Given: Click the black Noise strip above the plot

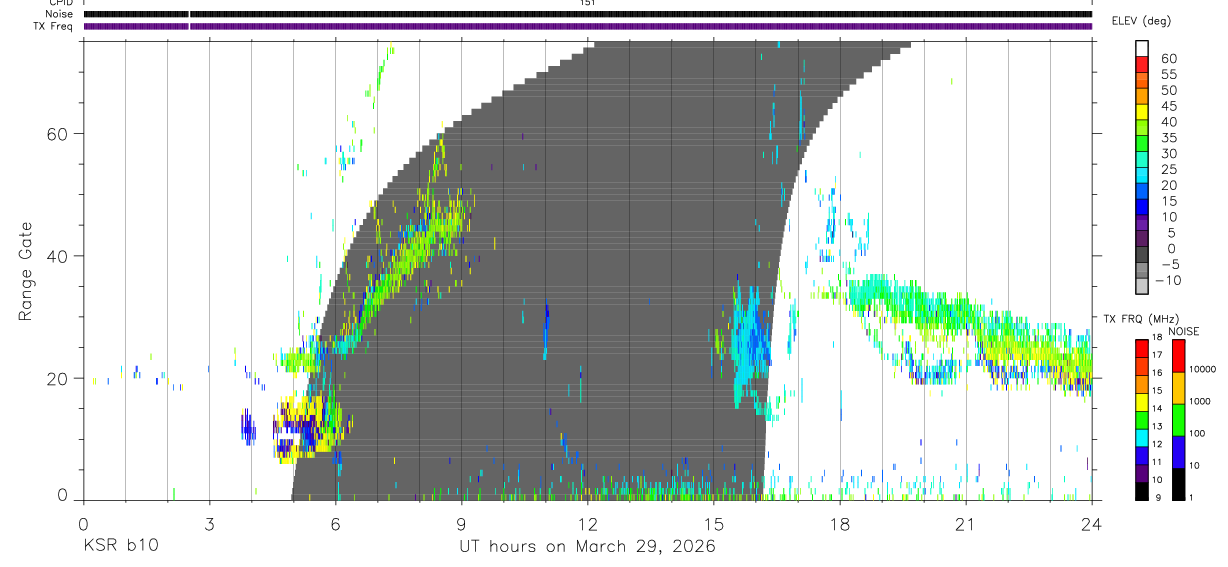Looking at the screenshot, I should (587, 14).
